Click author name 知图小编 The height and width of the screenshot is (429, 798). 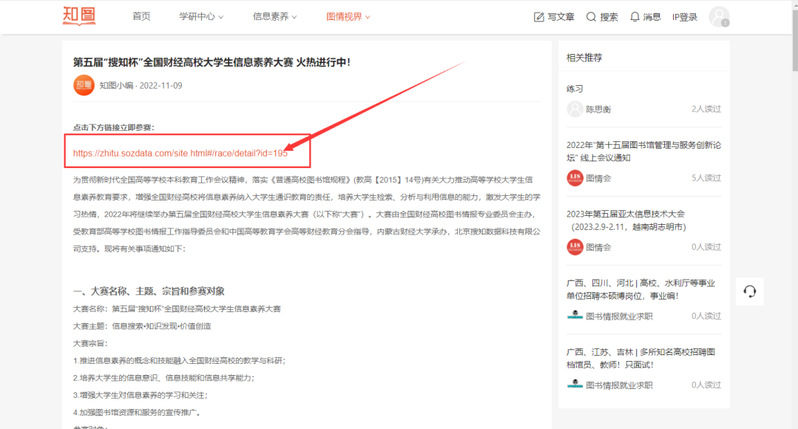(x=116, y=85)
